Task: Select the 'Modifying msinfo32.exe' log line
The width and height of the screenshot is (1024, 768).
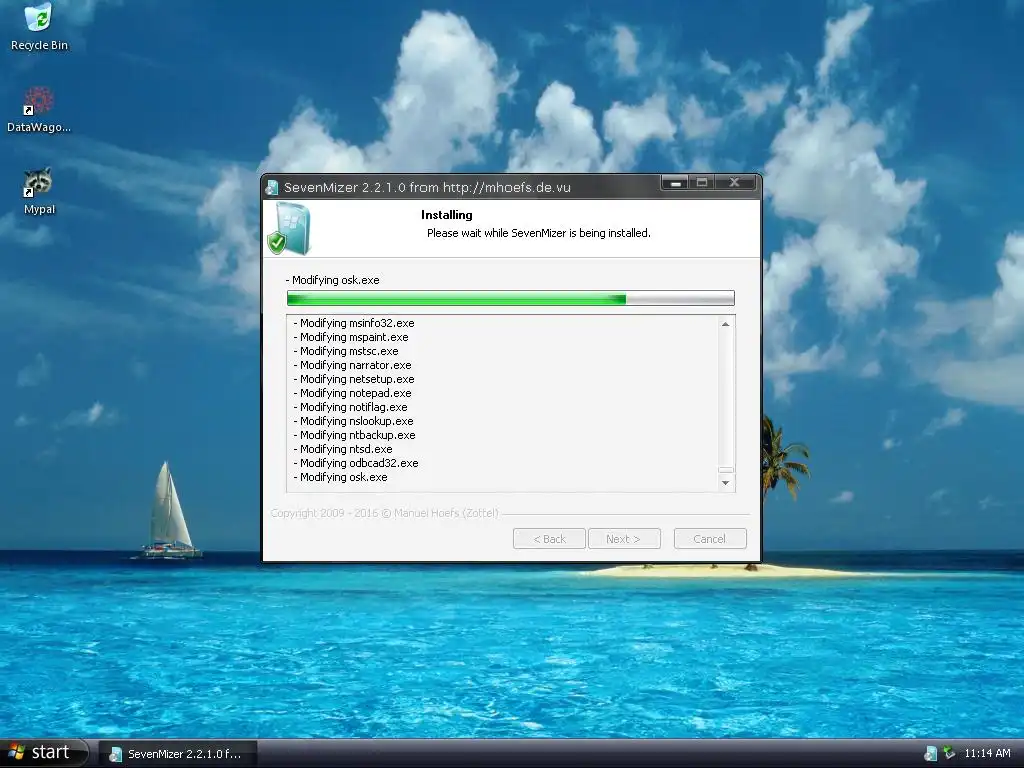Action: point(354,323)
